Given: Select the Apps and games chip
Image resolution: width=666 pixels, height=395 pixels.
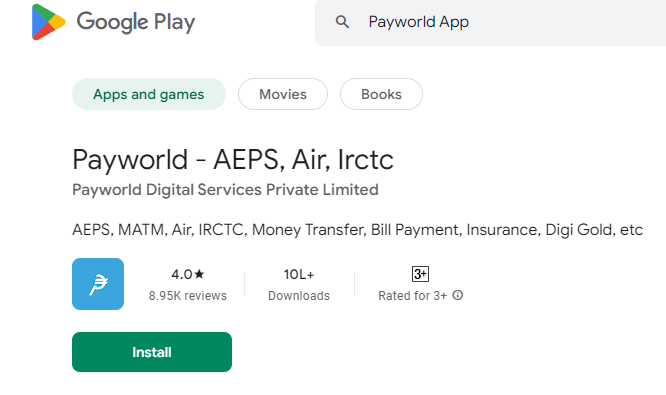Looking at the screenshot, I should point(149,94).
